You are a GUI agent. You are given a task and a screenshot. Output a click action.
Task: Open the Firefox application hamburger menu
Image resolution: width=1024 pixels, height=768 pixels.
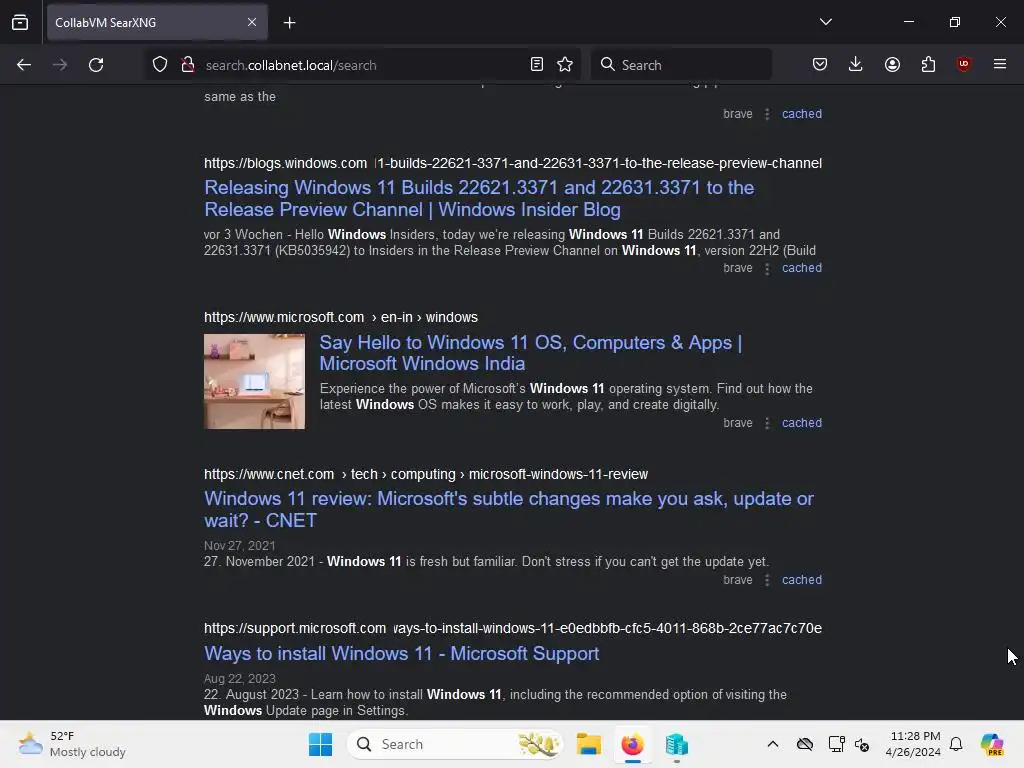click(x=1000, y=64)
